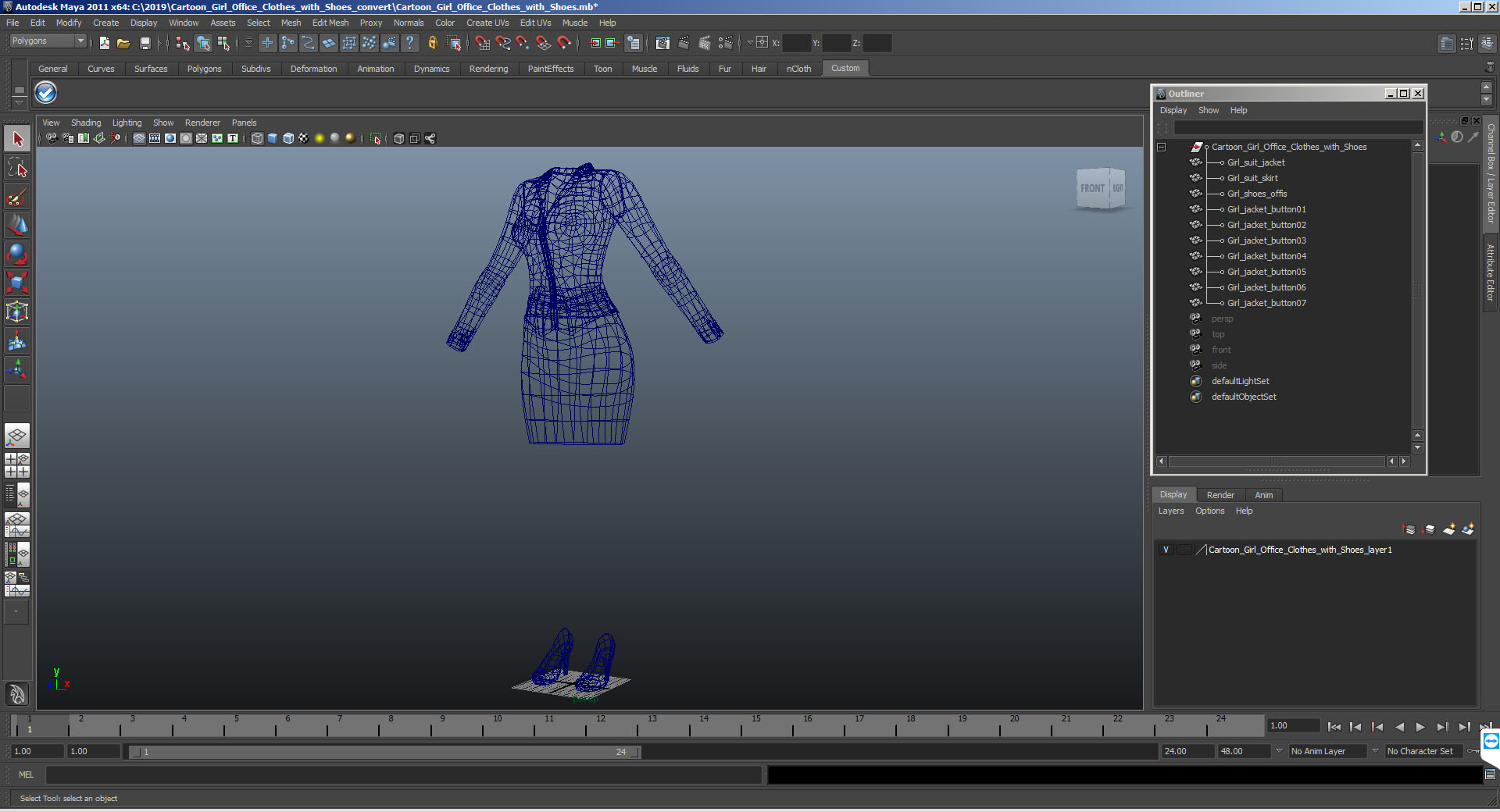This screenshot has height=812, width=1500.
Task: Open the Render layer tab
Action: click(x=1220, y=495)
